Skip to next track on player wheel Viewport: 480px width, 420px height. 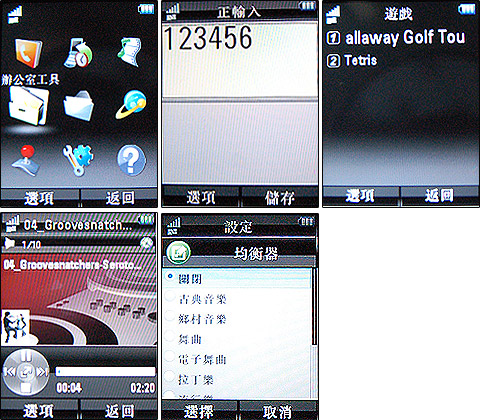click(42, 372)
